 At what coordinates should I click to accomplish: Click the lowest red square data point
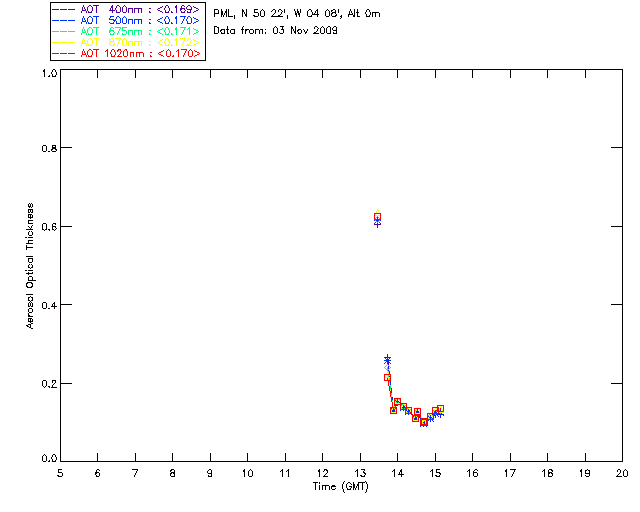[424, 422]
